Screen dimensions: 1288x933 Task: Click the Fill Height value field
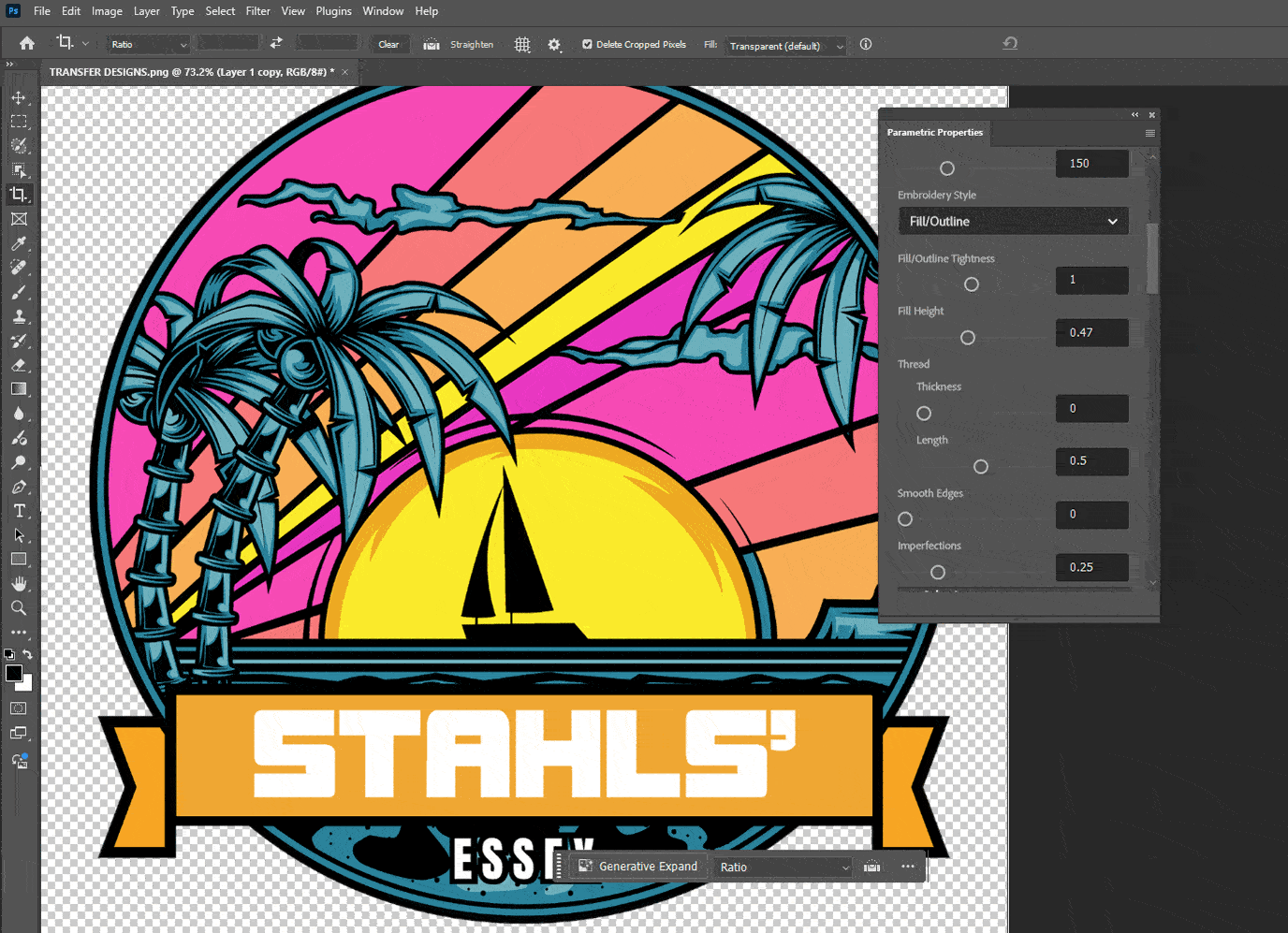pos(1091,332)
